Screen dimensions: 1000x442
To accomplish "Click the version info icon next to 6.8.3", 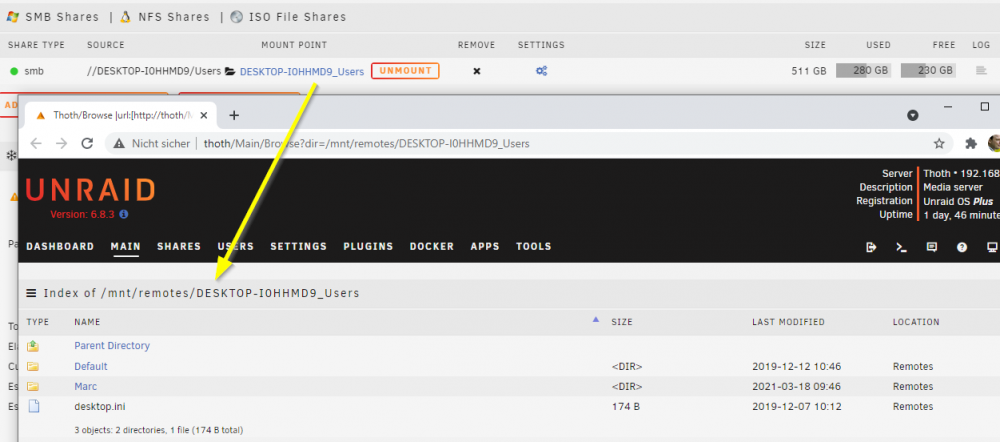I will (124, 214).
